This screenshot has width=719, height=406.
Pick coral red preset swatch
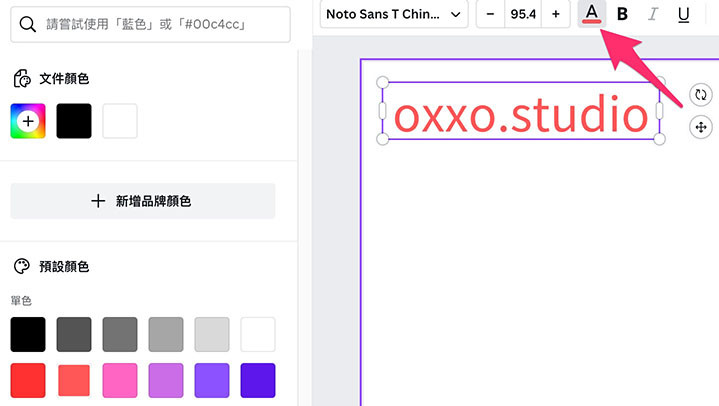[x=74, y=380]
